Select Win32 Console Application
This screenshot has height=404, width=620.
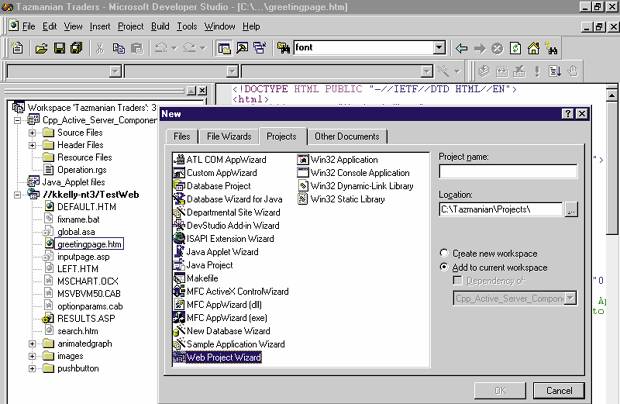pos(354,173)
